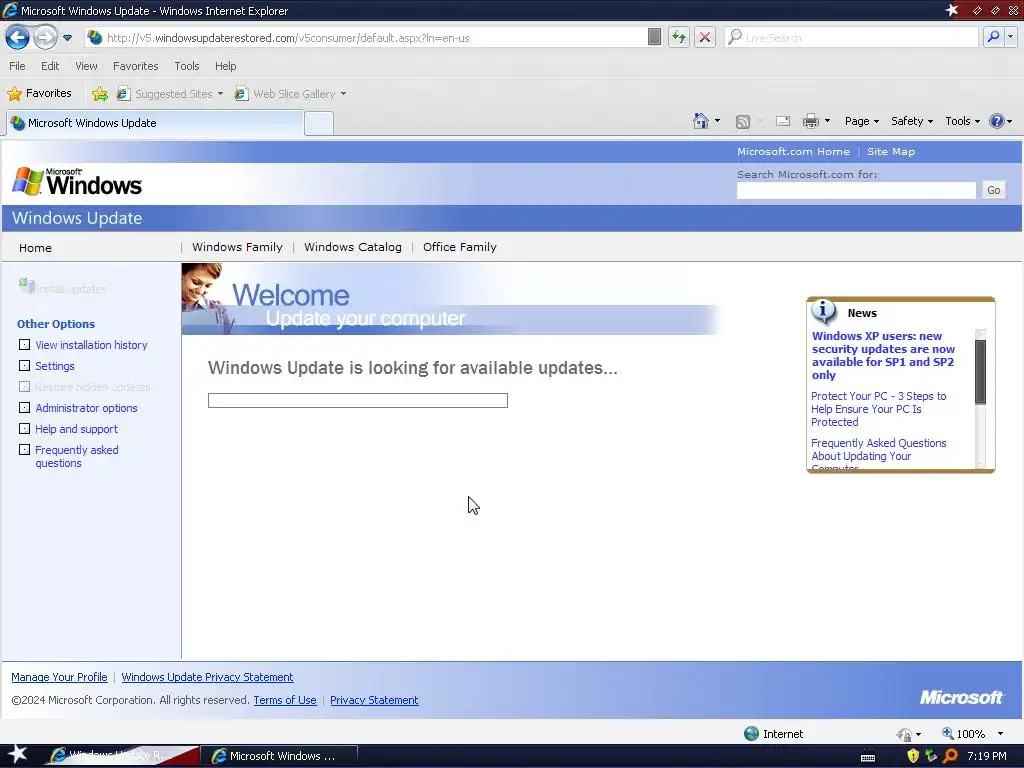Click the News panel vertical scrollbar
The image size is (1024, 768).
pyautogui.click(x=980, y=398)
